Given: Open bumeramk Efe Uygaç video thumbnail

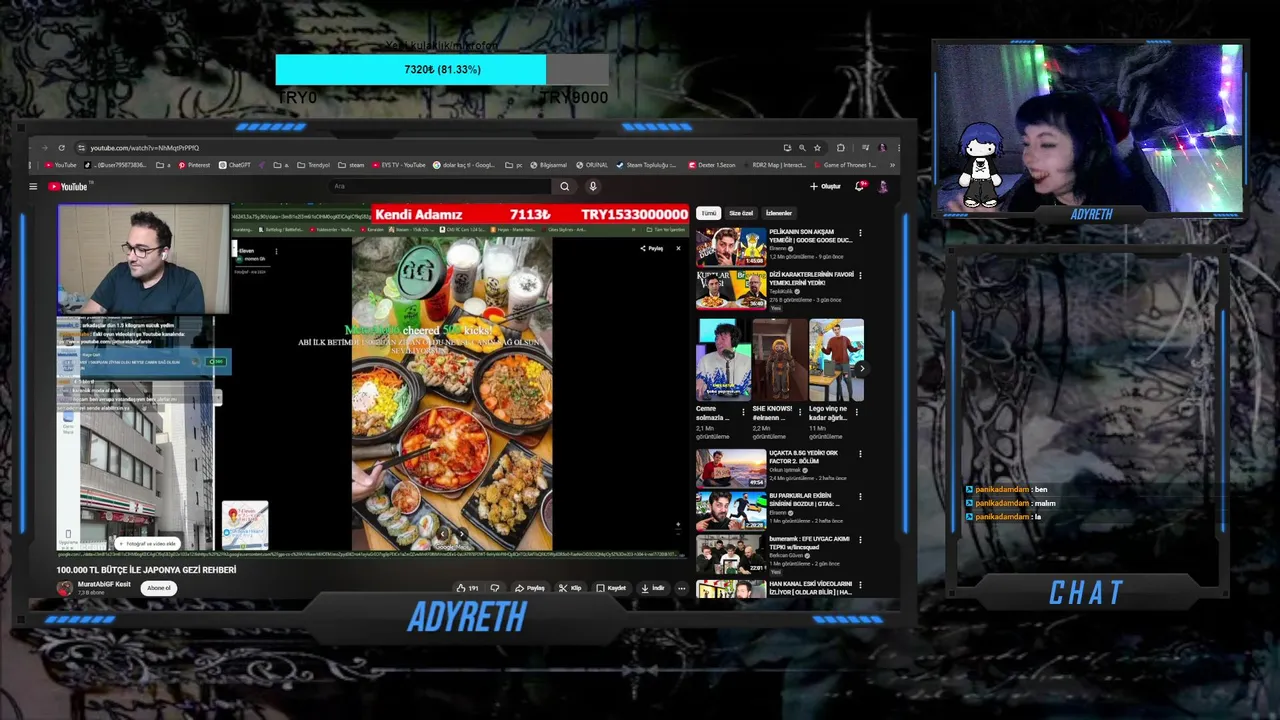Looking at the screenshot, I should pyautogui.click(x=731, y=554).
